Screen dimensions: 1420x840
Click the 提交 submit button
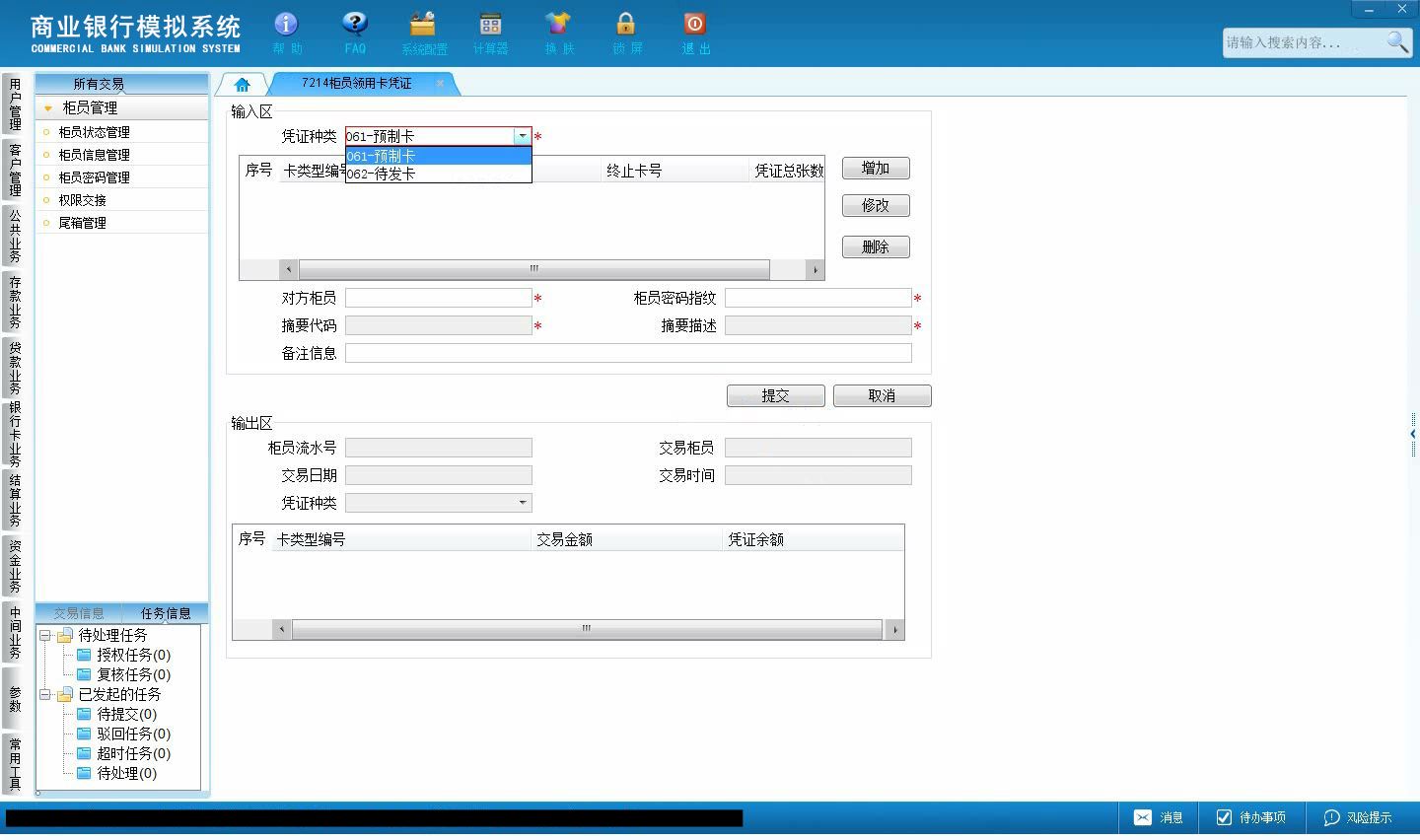pyautogui.click(x=776, y=395)
